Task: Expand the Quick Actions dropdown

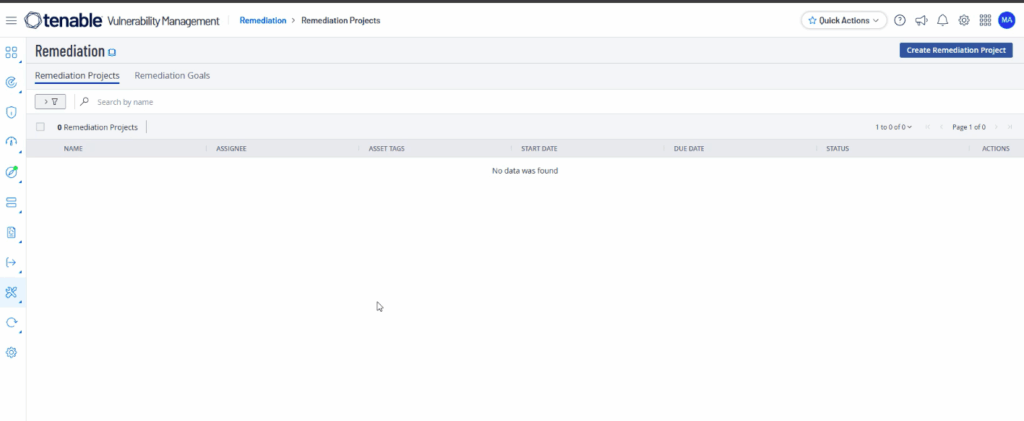Action: tap(844, 20)
